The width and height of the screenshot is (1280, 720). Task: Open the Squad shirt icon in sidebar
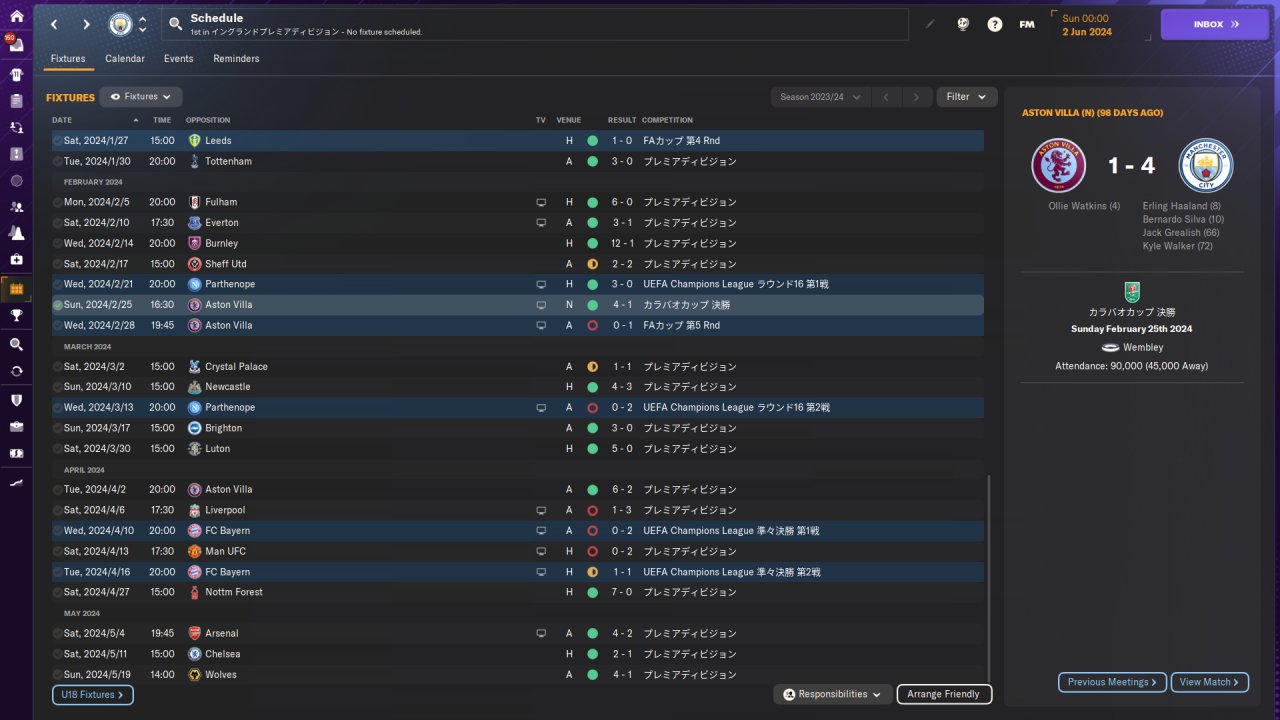click(x=16, y=74)
